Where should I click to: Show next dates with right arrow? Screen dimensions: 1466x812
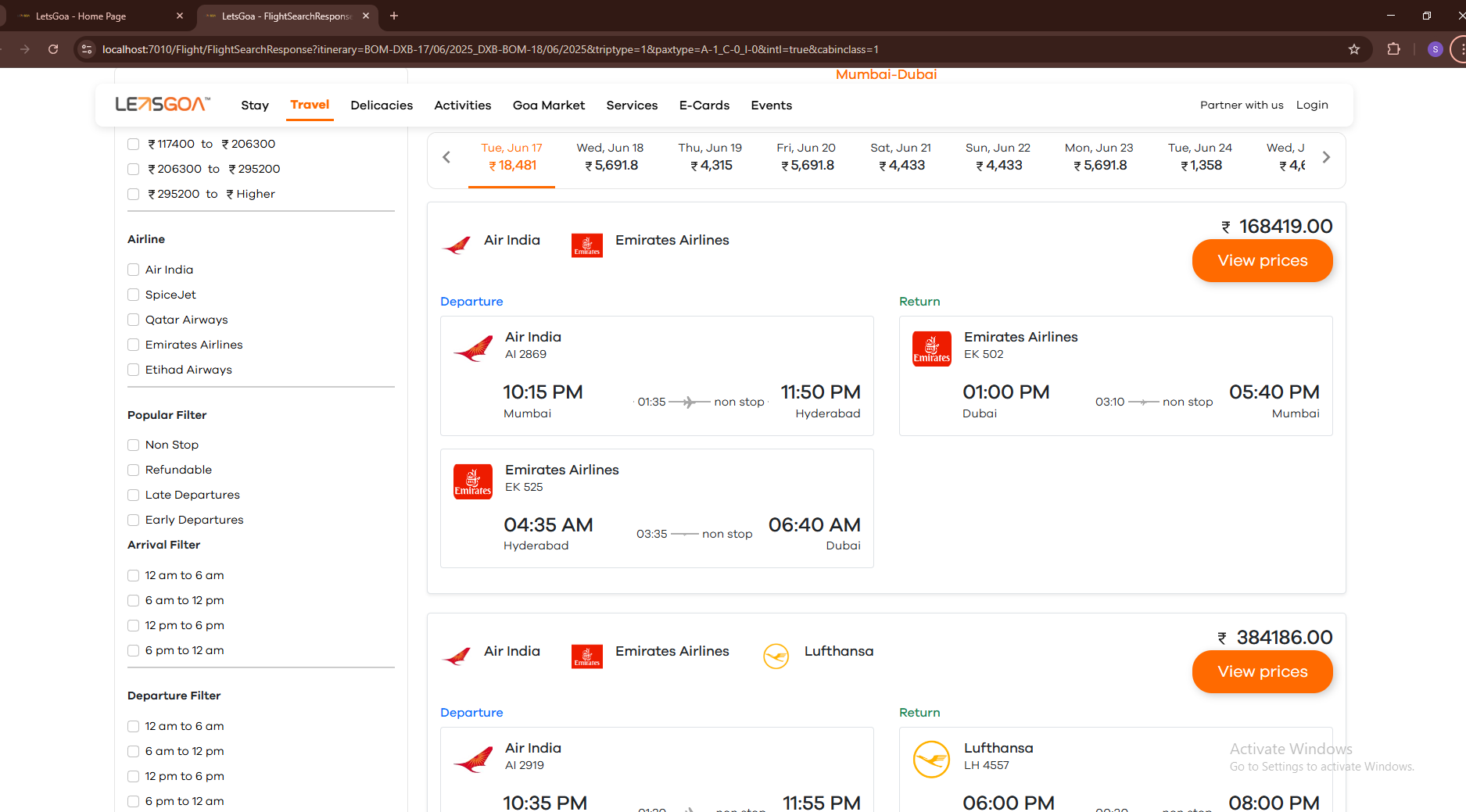1326,157
